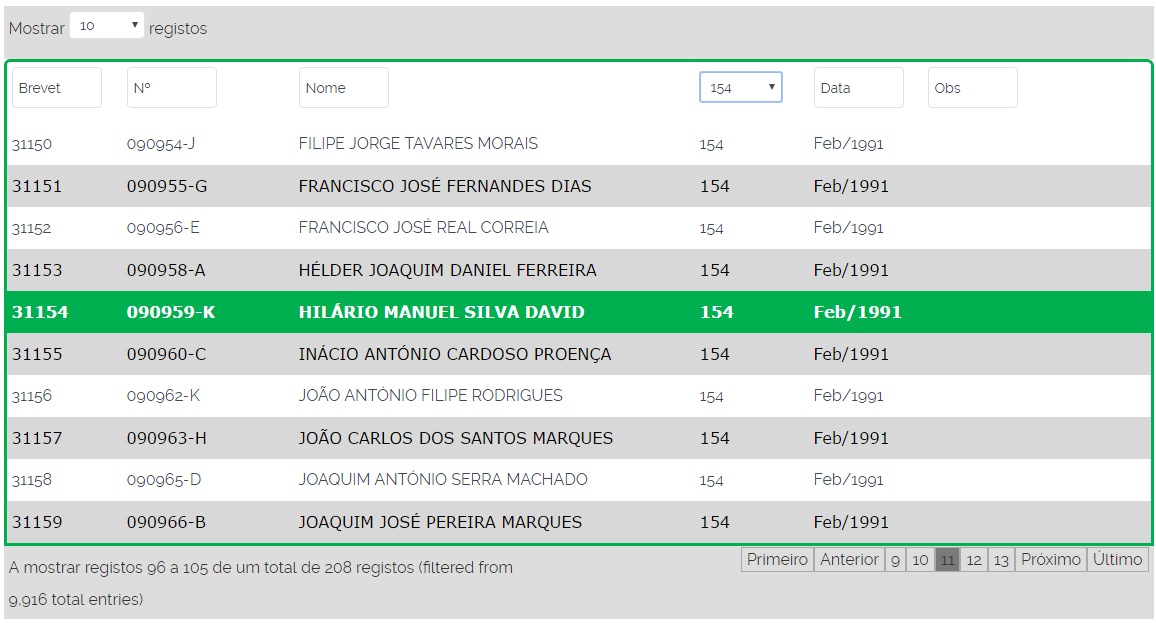Open the 154 course filter dropdown

pyautogui.click(x=740, y=88)
